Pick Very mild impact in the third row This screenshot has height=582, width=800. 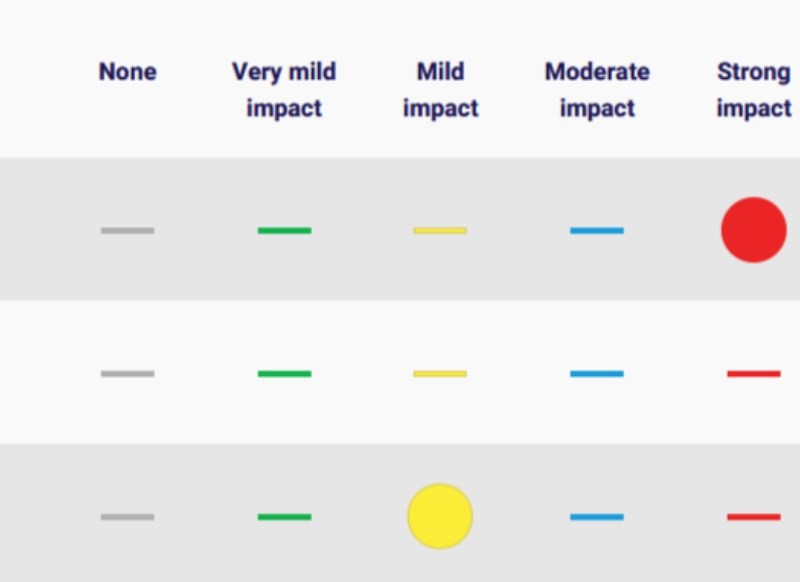pos(284,517)
